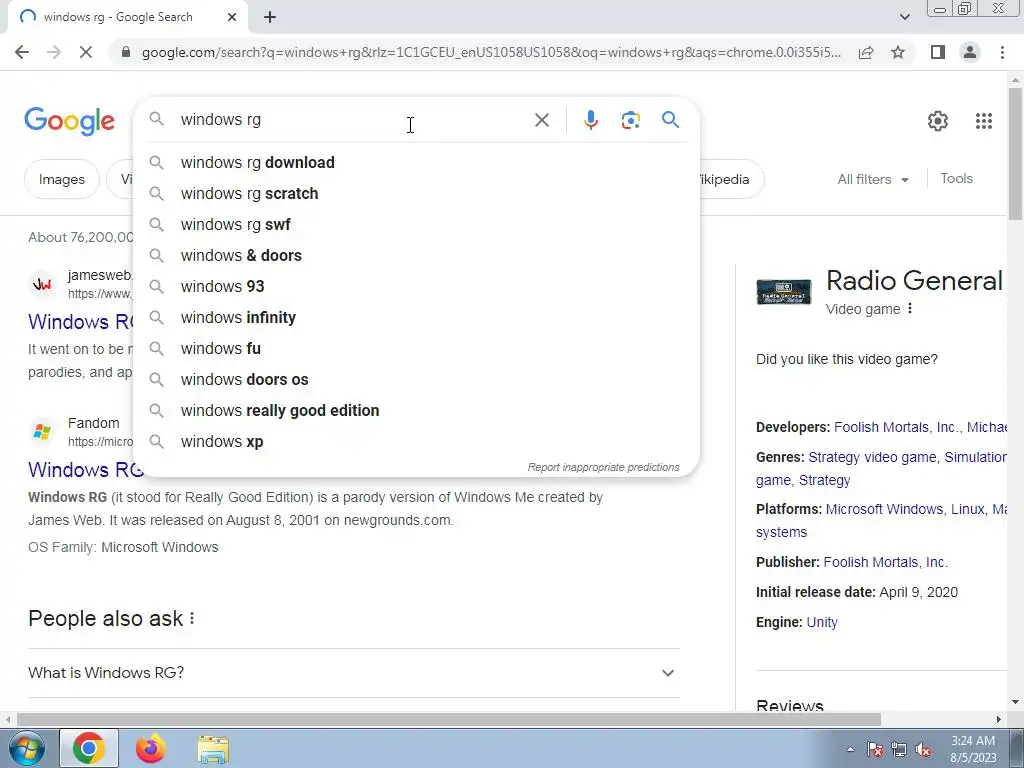Screen dimensions: 1024x768
Task: Clear the search box text
Action: (541, 120)
